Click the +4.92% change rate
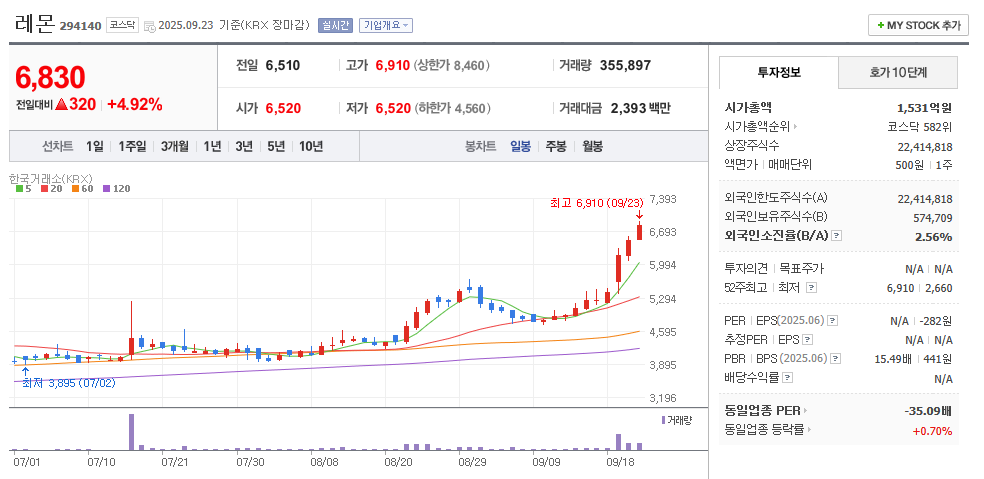 pos(135,105)
